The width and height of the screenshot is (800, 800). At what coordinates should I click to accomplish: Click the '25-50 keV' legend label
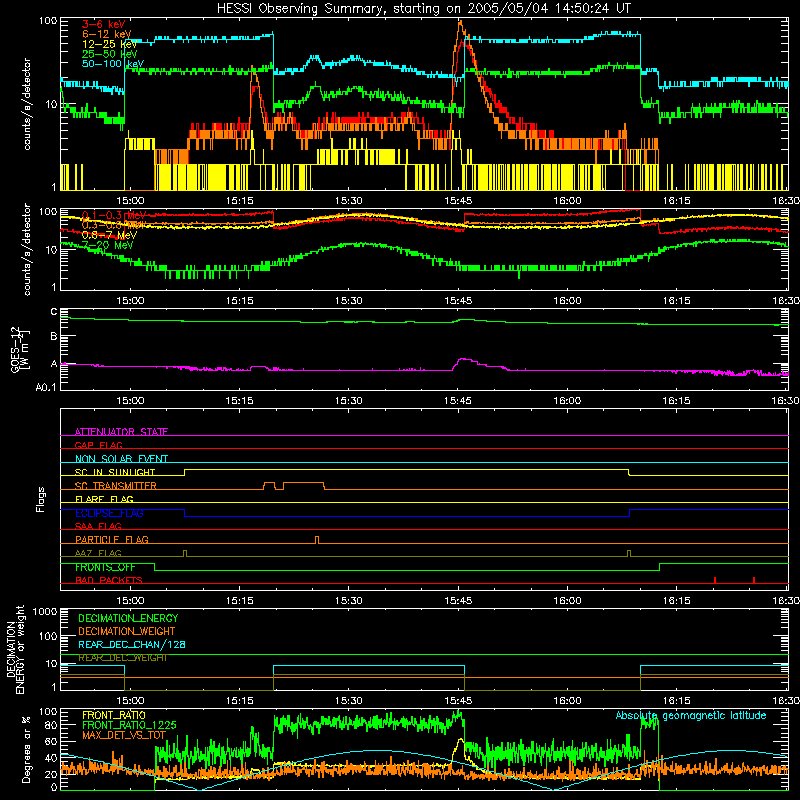[110, 54]
